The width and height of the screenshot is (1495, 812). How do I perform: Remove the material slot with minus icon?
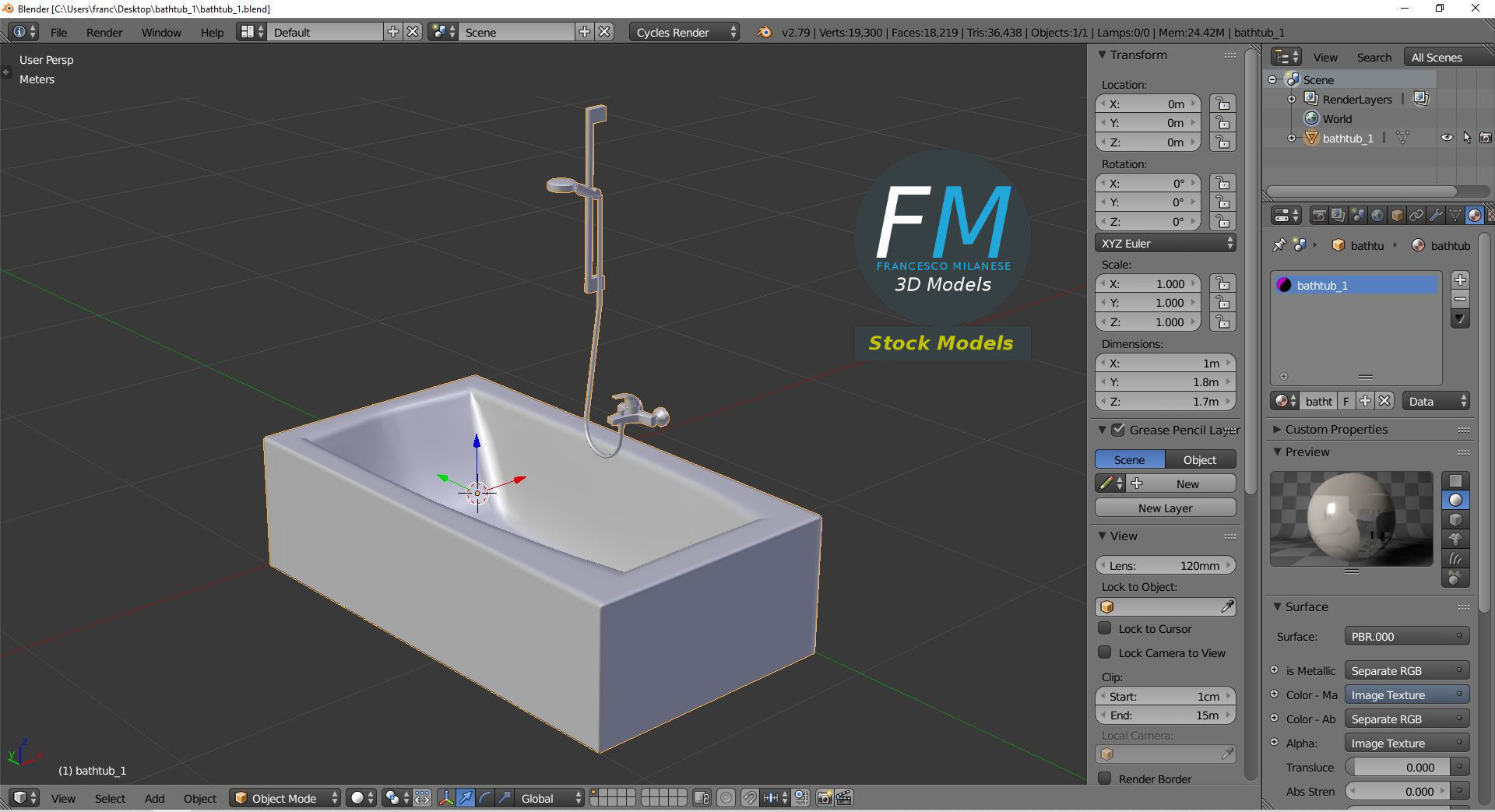(1460, 300)
